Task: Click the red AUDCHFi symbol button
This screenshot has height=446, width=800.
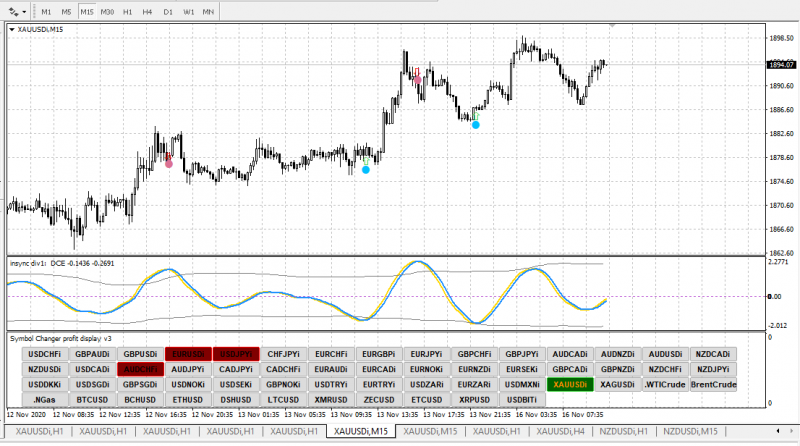Action: coord(139,369)
